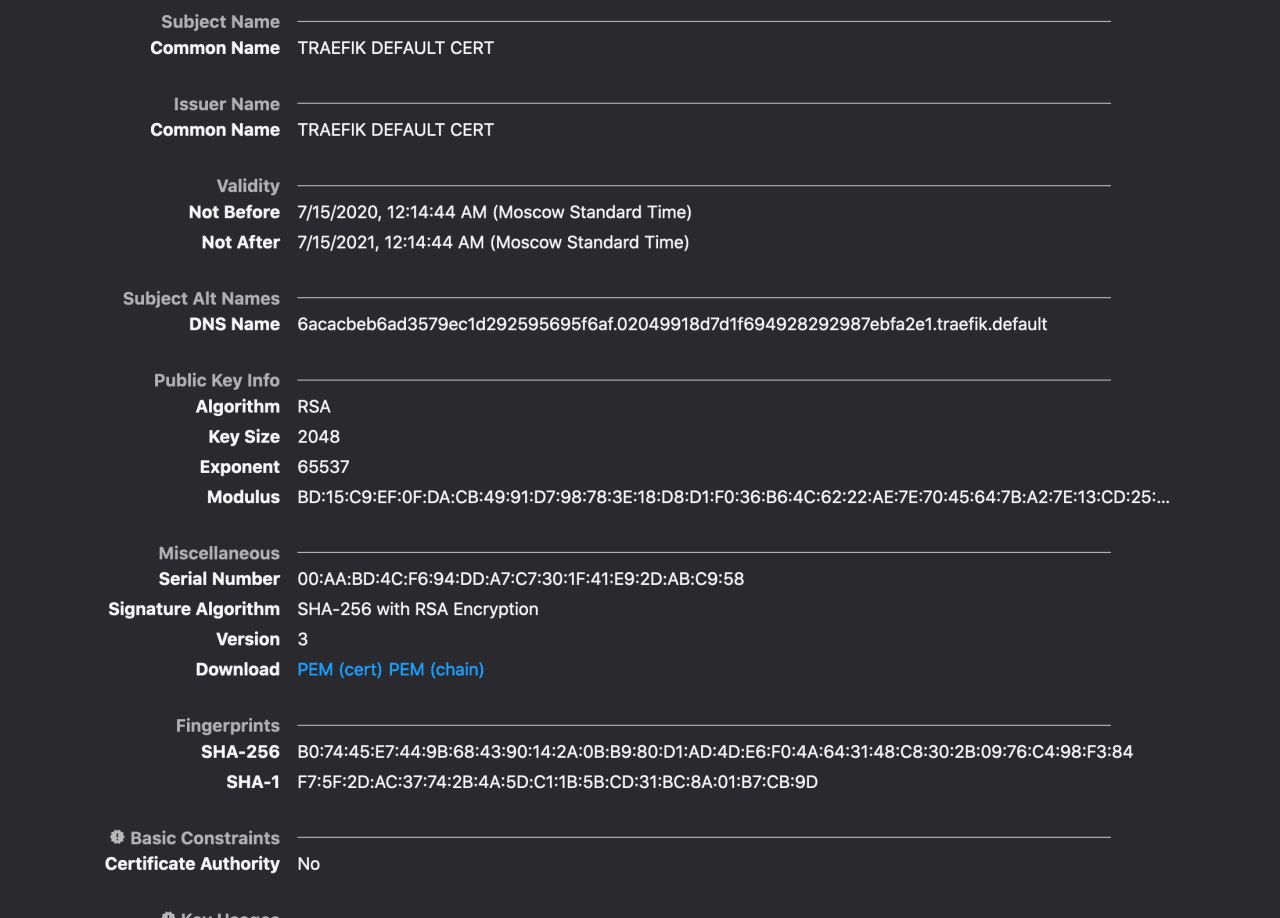The height and width of the screenshot is (918, 1280).
Task: Click the Not Before date 7/15/2020
Action: pos(495,212)
